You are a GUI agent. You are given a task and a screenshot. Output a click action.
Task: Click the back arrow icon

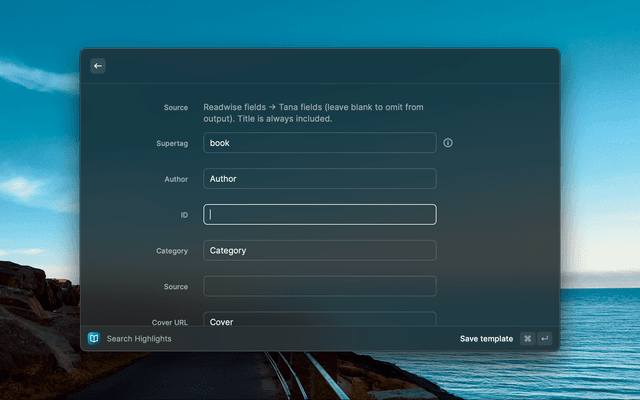tap(98, 66)
